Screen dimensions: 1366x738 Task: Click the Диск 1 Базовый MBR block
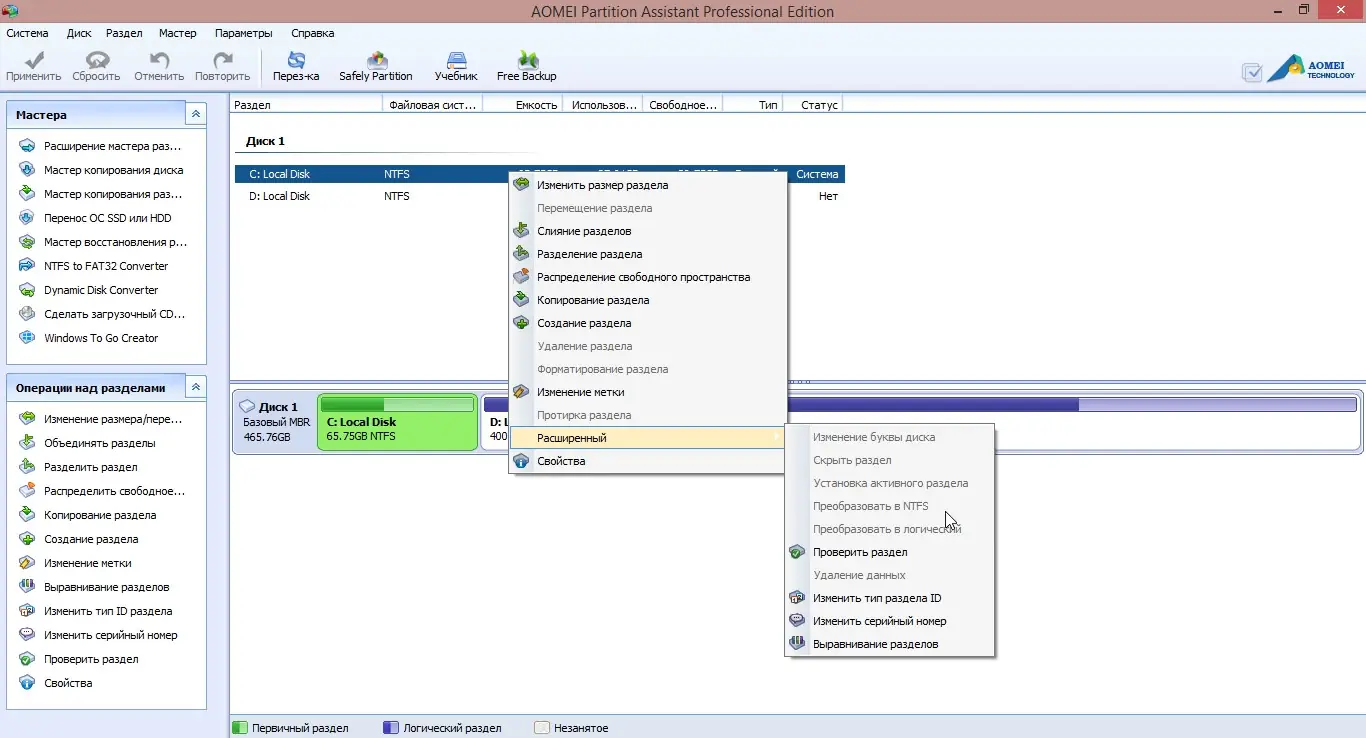(275, 422)
